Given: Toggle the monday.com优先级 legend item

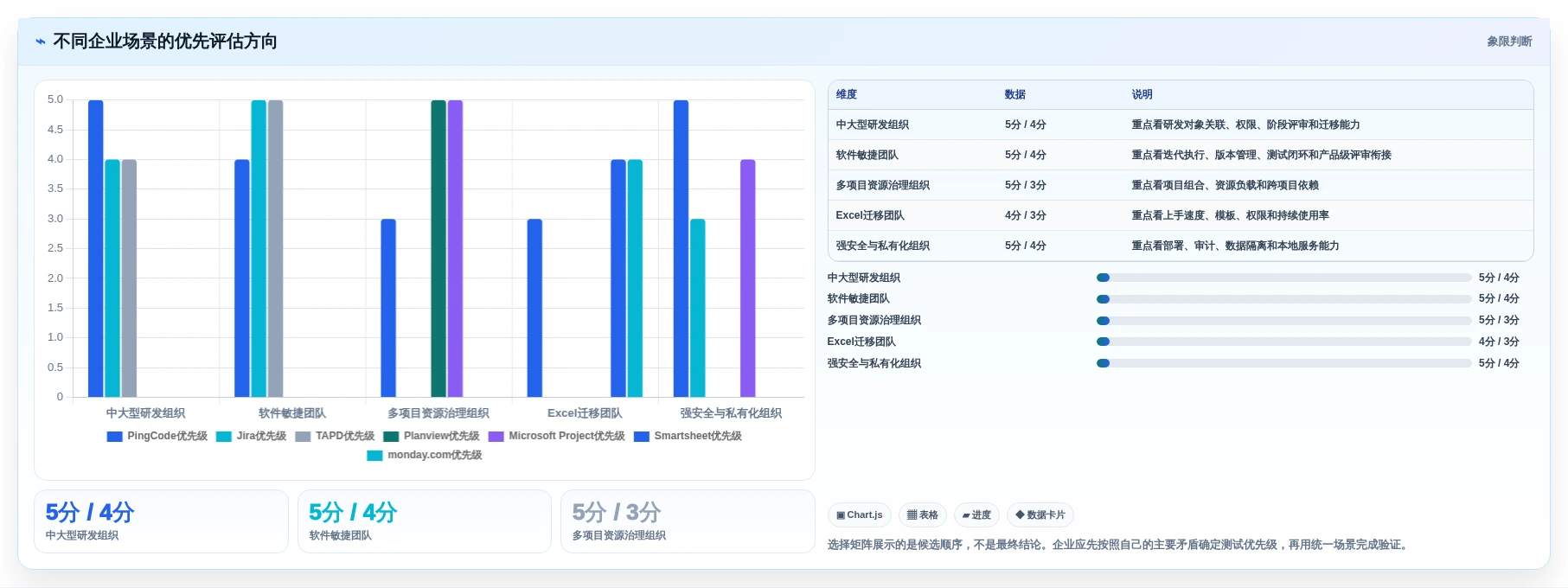Looking at the screenshot, I should [424, 456].
